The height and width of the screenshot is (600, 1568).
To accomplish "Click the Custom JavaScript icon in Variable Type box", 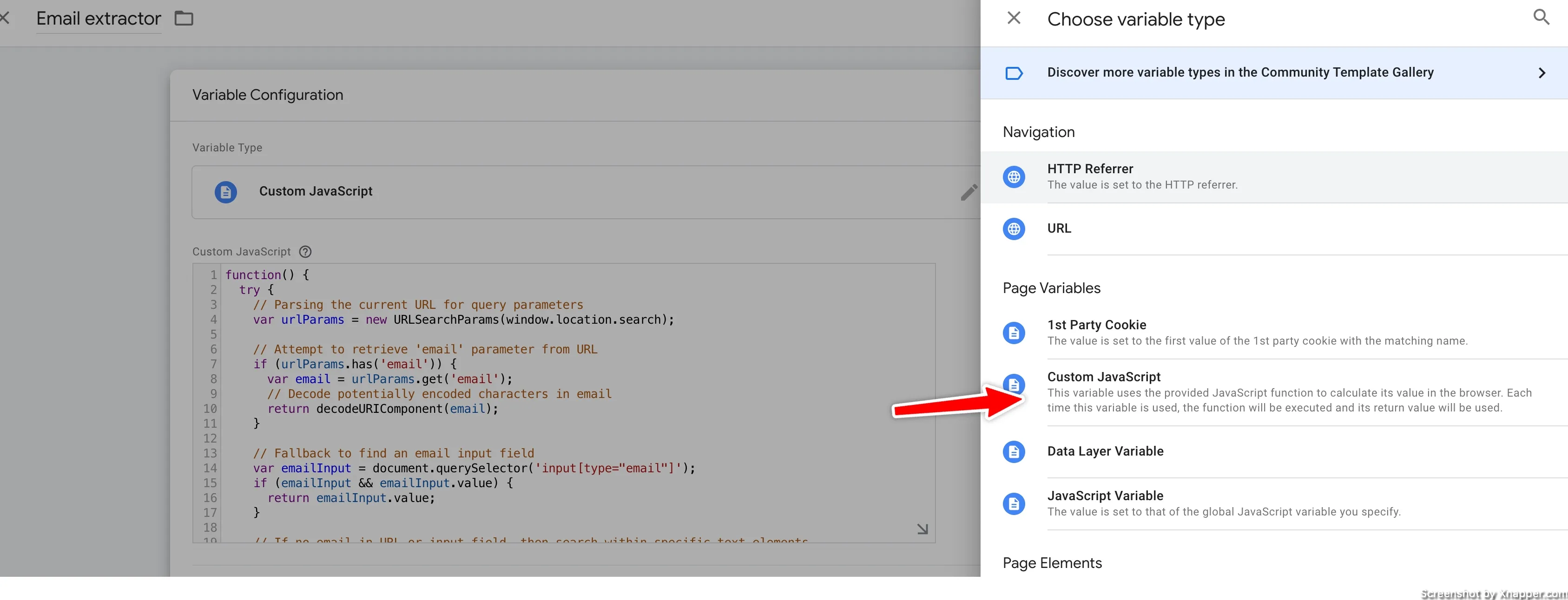I will (225, 192).
